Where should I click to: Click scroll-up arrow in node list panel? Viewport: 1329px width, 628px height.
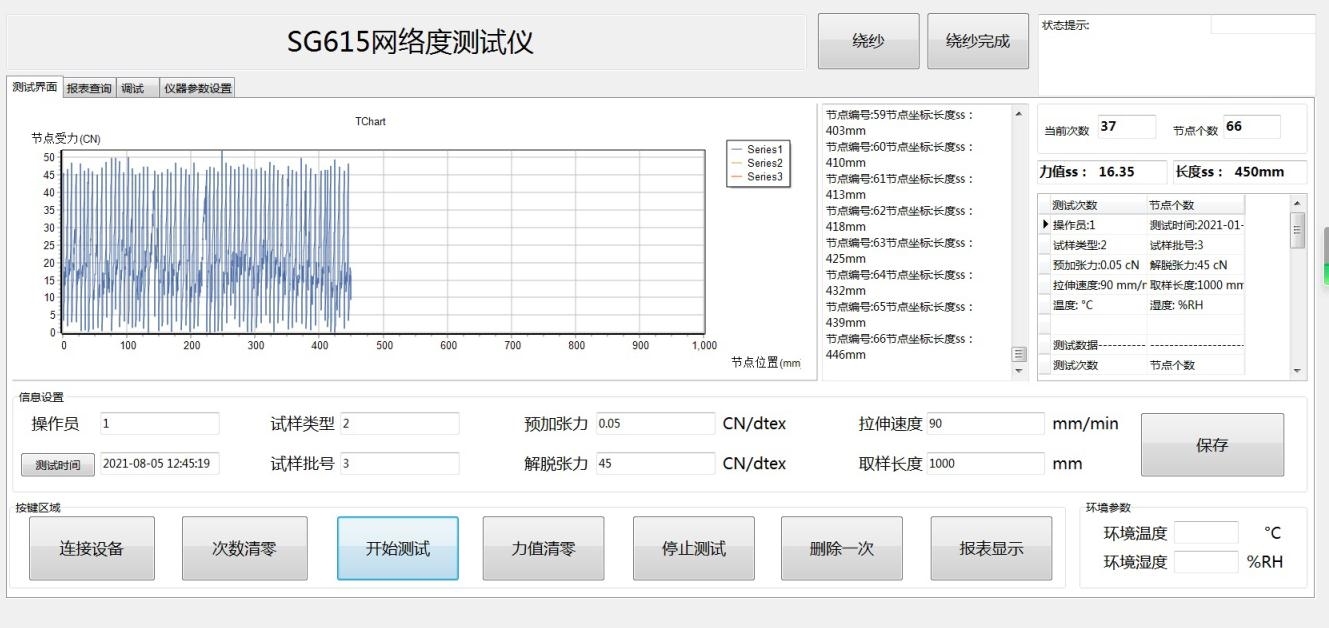tap(1019, 114)
